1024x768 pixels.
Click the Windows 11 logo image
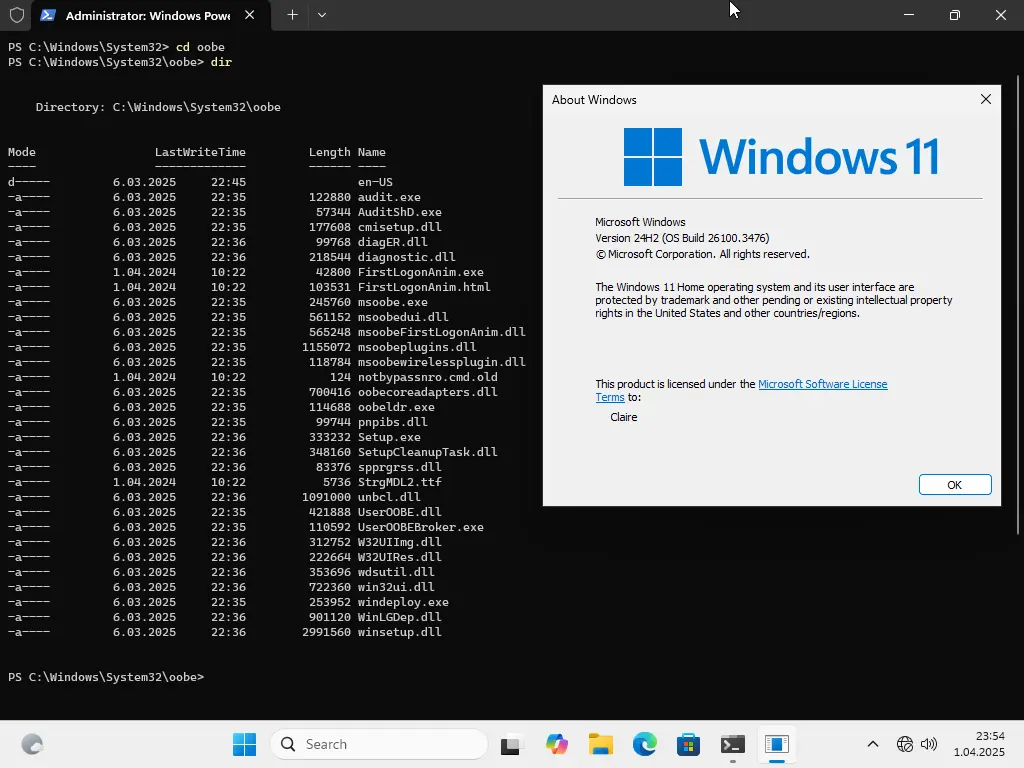click(781, 157)
